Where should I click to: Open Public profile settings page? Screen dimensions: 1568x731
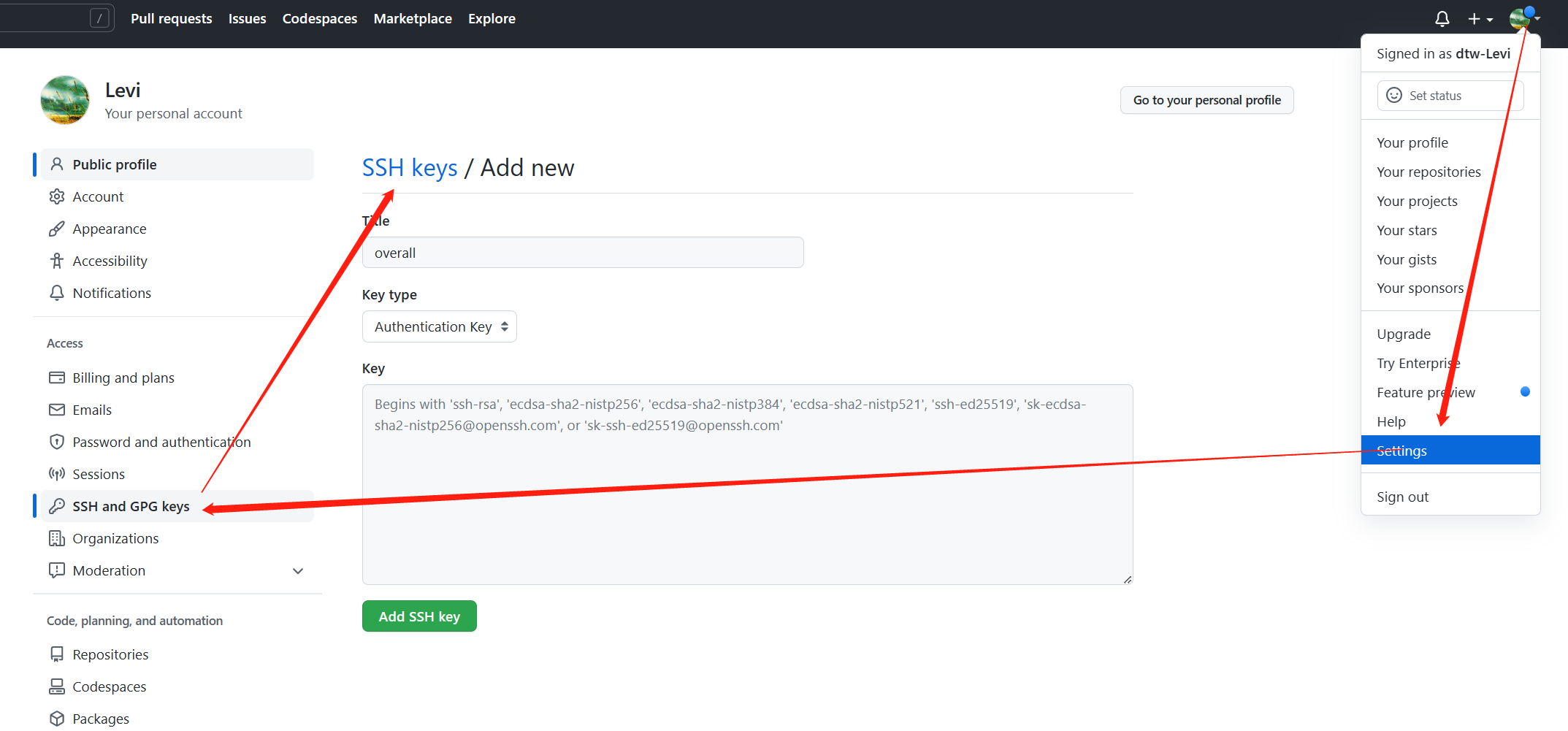pos(177,164)
